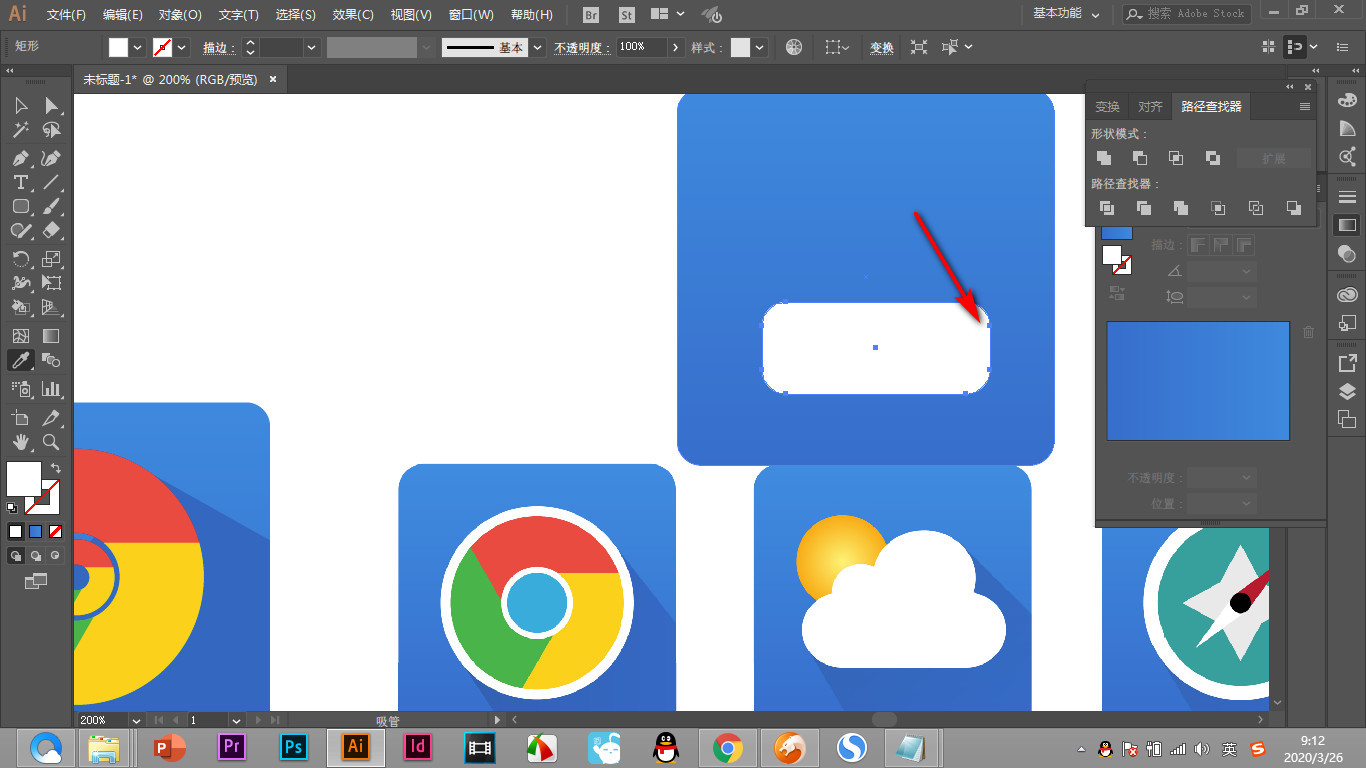Select the Magic Wand tool
The height and width of the screenshot is (768, 1366).
(x=20, y=130)
